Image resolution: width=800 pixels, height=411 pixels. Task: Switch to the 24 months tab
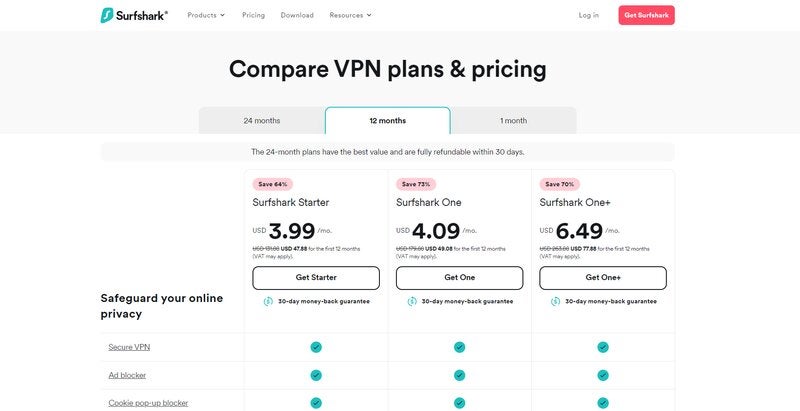(x=262, y=121)
